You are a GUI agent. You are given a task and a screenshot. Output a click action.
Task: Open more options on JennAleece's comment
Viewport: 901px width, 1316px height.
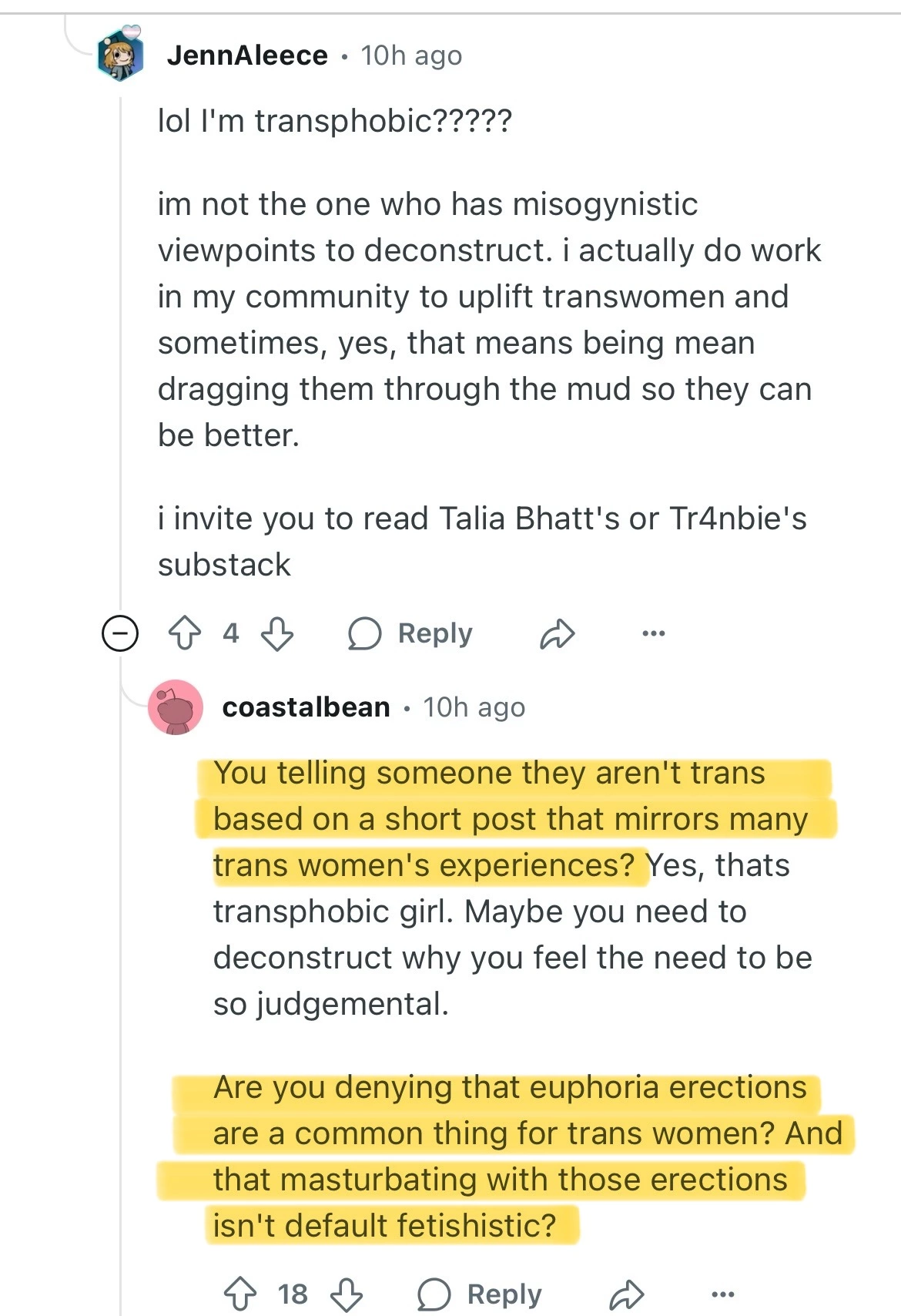pos(653,633)
